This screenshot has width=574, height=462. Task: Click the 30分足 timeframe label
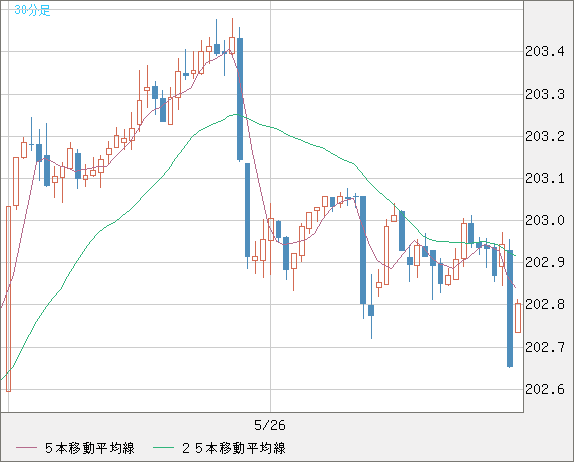32,10
